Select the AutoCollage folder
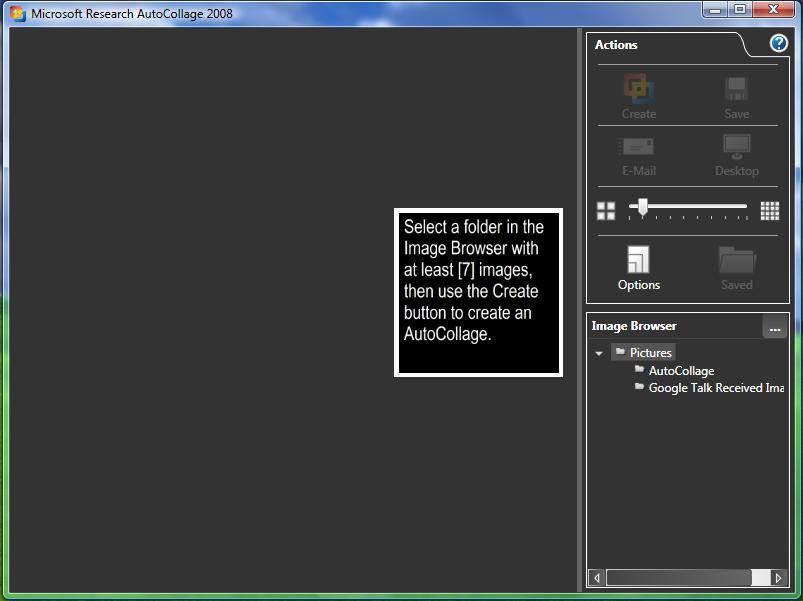 (681, 371)
